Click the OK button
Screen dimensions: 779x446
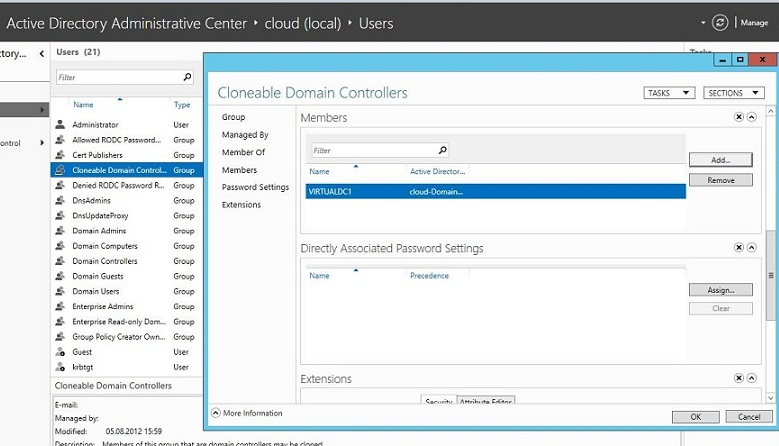(x=696, y=417)
